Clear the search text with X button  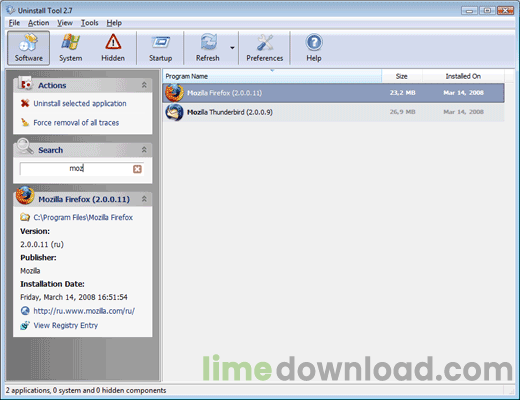click(137, 169)
